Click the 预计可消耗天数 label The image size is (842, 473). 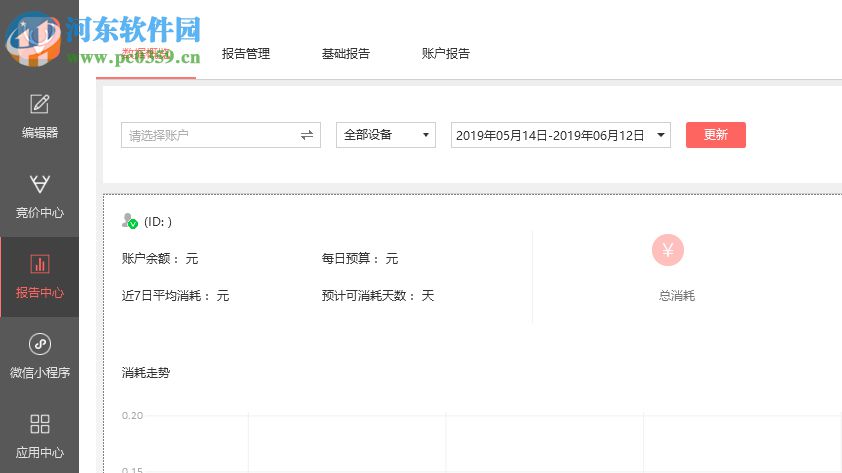[368, 296]
